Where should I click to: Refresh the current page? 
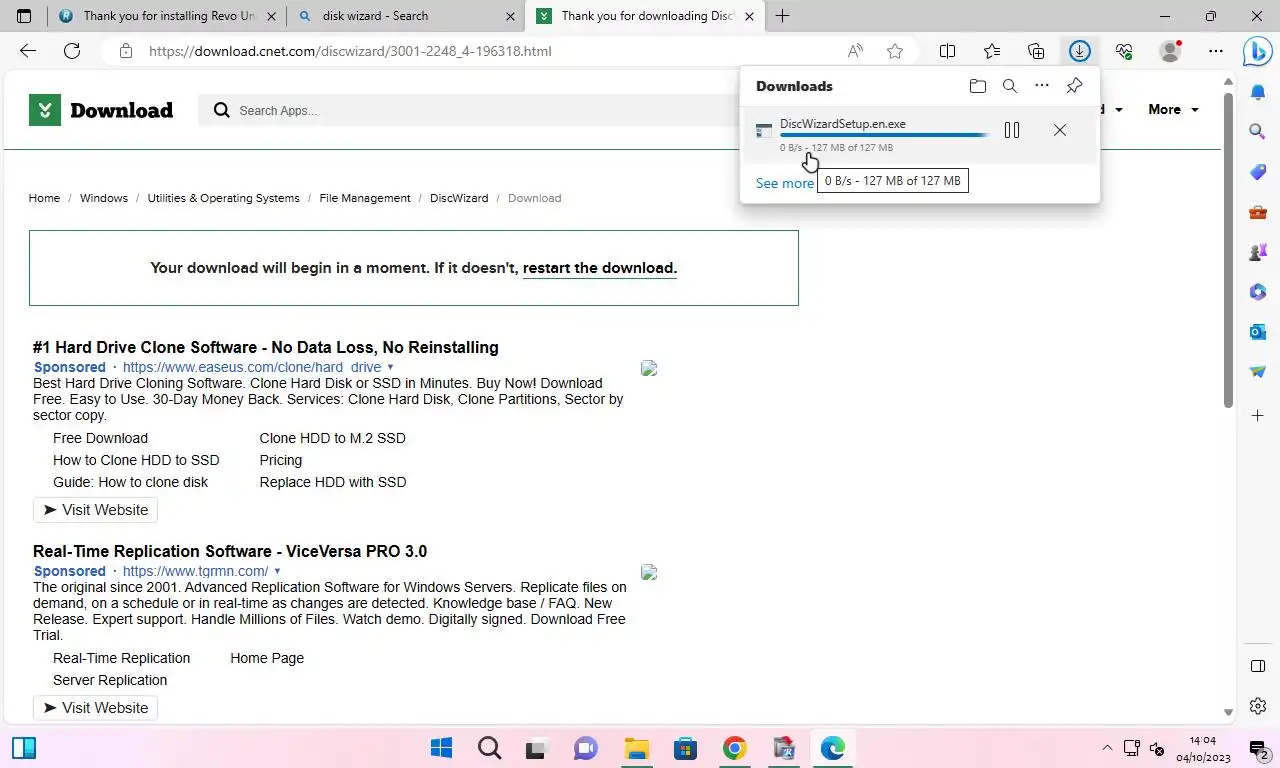click(x=72, y=51)
